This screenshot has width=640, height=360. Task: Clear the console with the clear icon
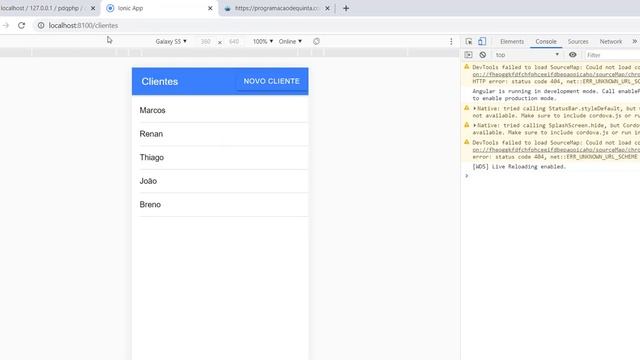483,55
